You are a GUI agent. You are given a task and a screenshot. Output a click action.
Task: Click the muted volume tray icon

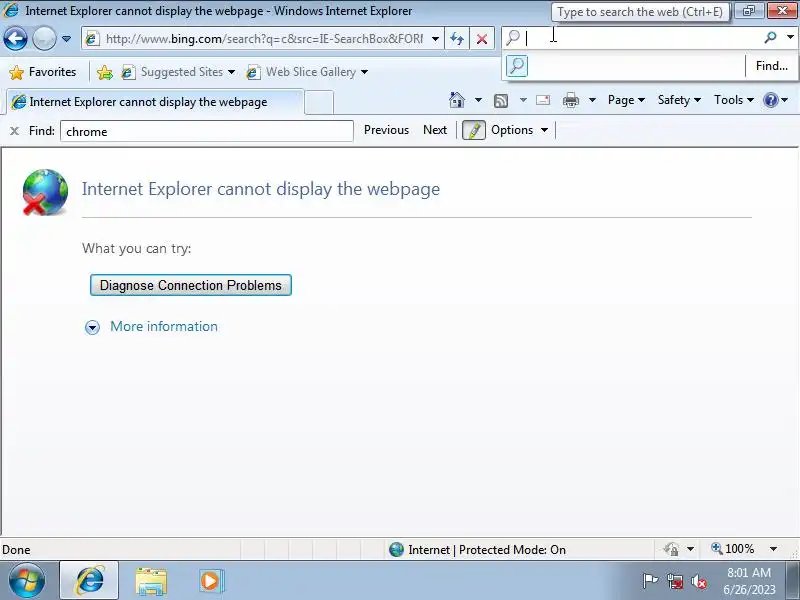point(698,581)
